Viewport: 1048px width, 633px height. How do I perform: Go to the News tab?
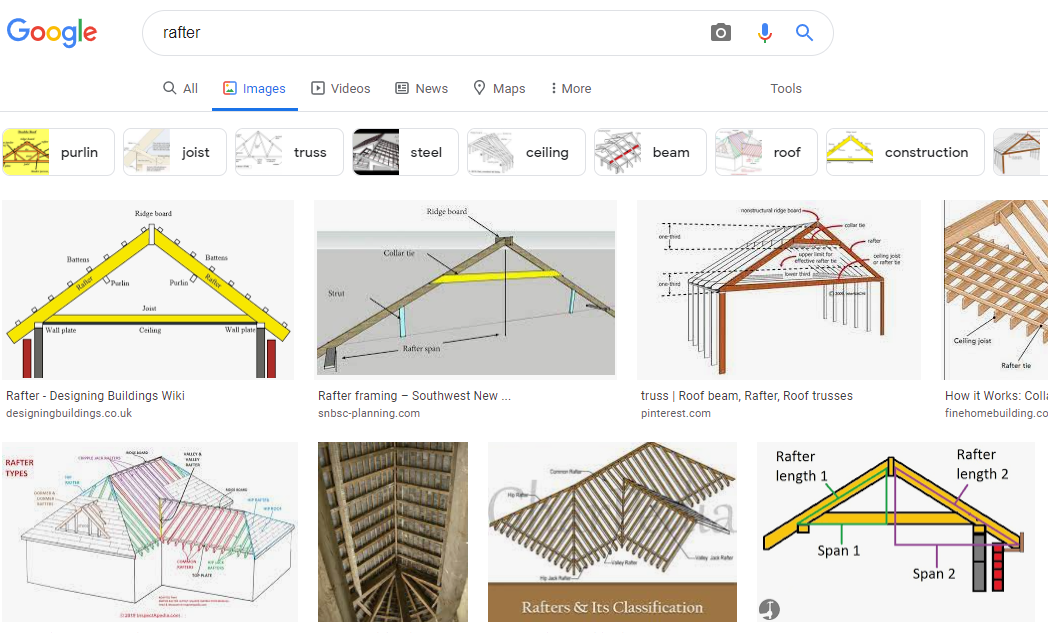click(x=422, y=88)
